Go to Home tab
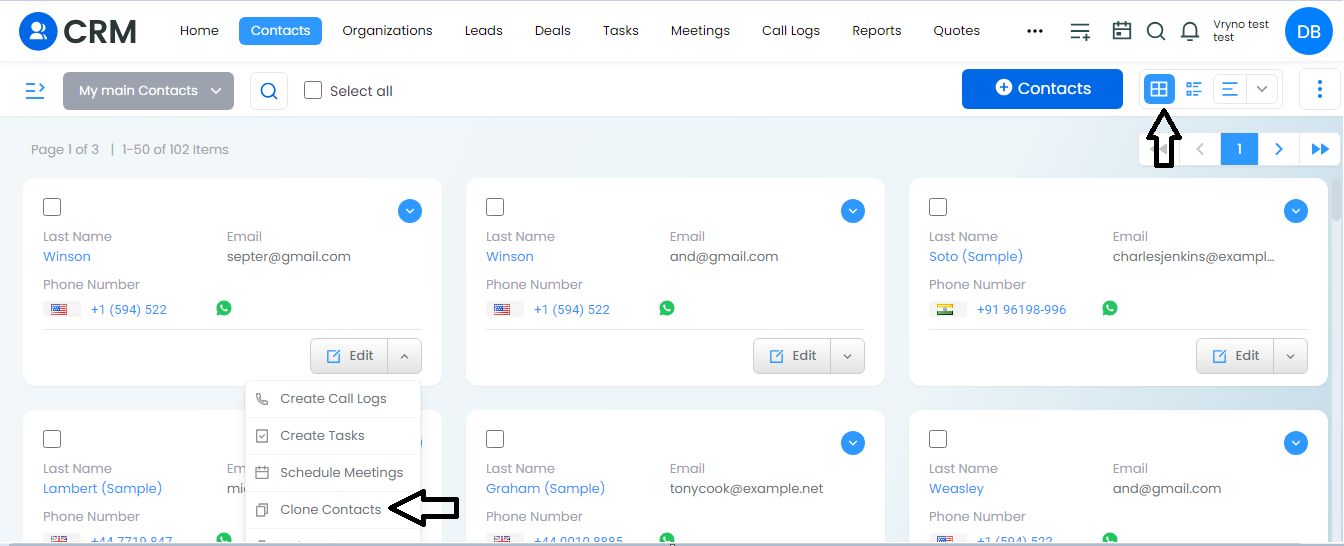The image size is (1344, 546). coord(199,31)
